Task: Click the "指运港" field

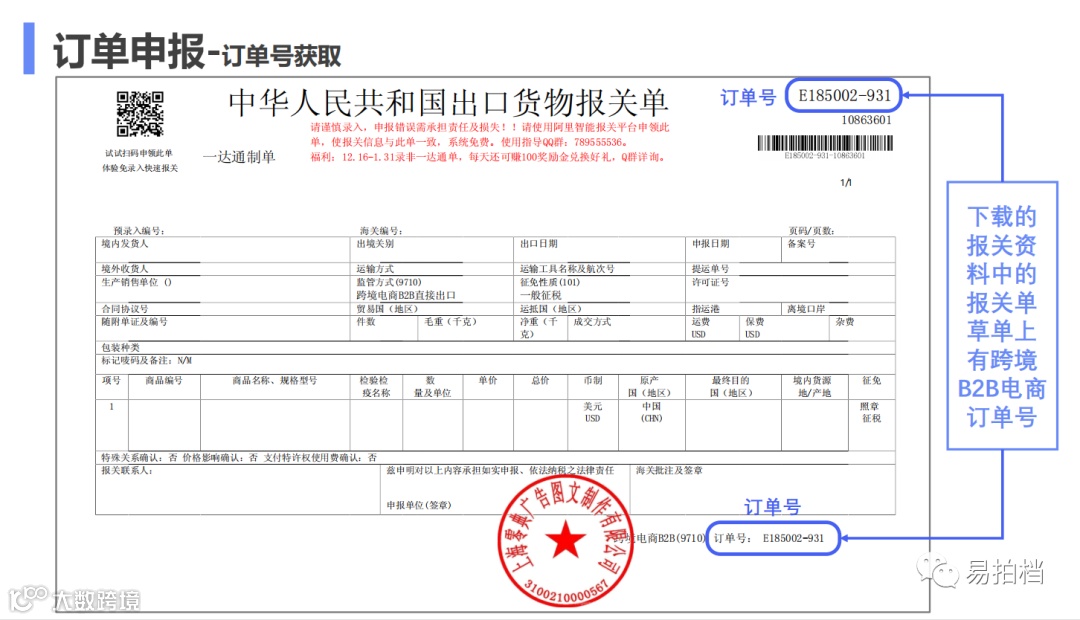Action: [733, 309]
